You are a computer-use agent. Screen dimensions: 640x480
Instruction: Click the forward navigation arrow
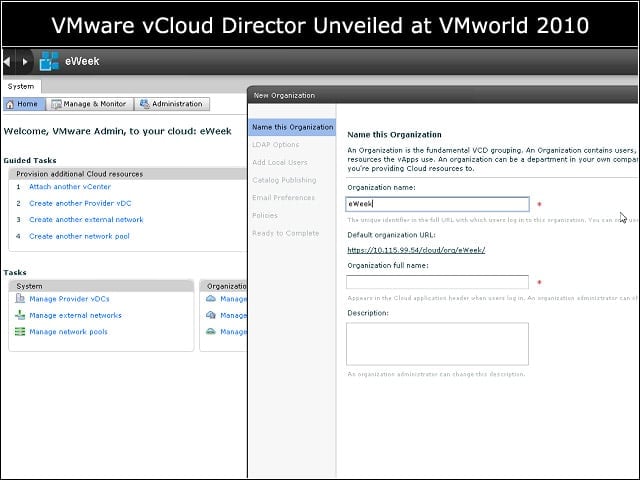point(25,62)
